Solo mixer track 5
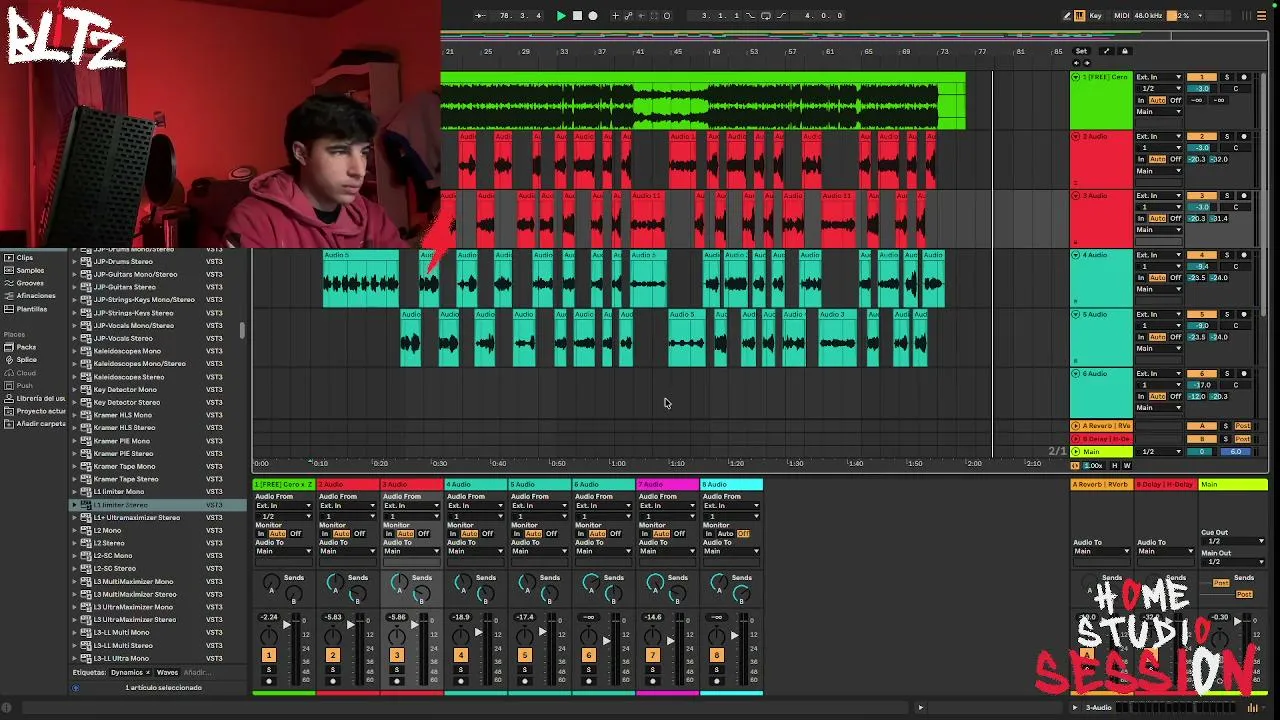Viewport: 1280px width, 720px height. pos(524,670)
